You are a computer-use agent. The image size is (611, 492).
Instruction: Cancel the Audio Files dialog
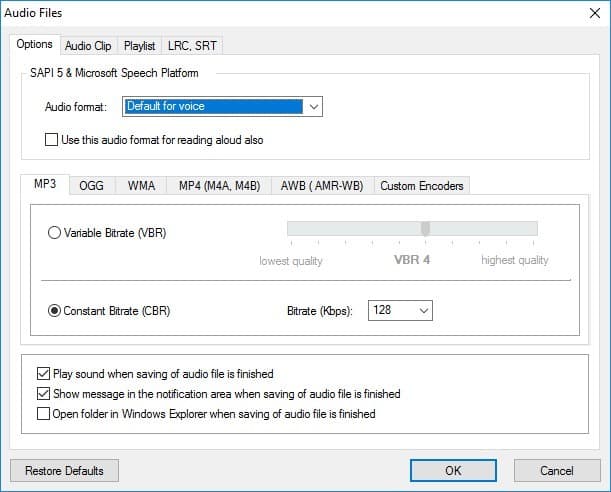click(x=557, y=471)
